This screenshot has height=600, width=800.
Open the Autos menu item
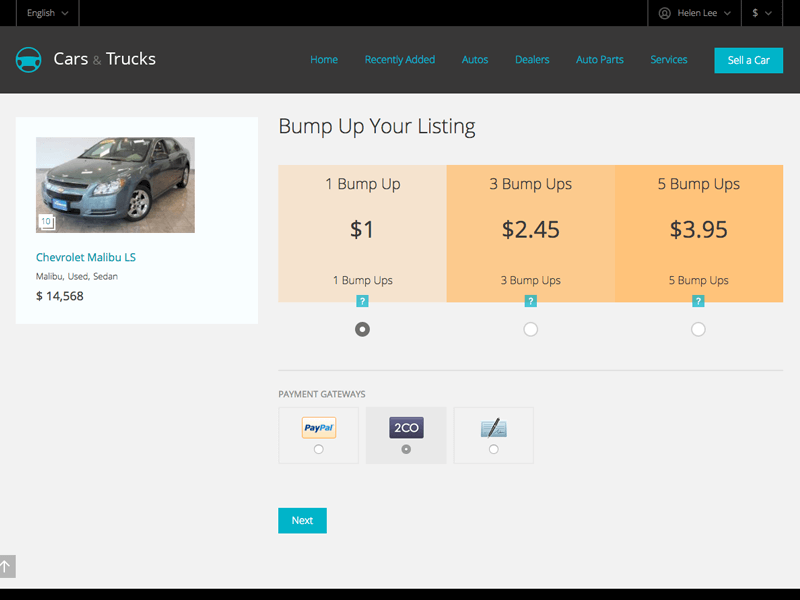[475, 60]
